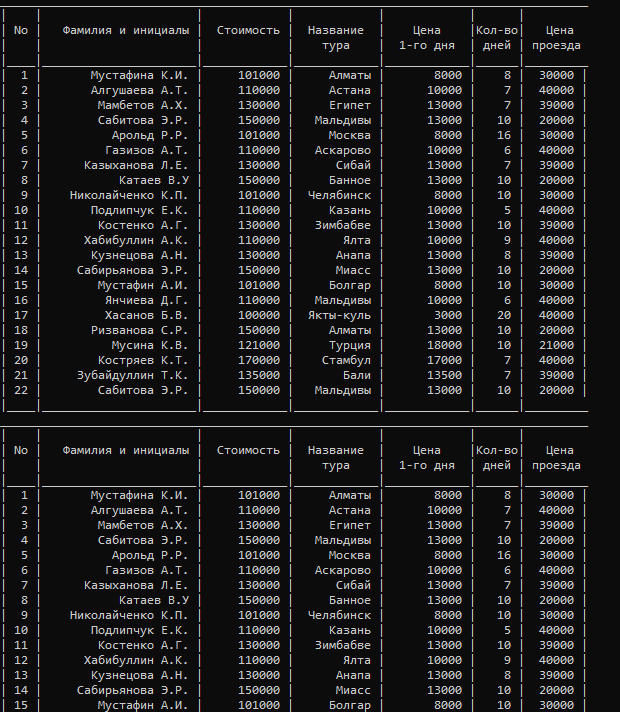The width and height of the screenshot is (620, 712).
Task: Click Челябинск in the second table
Action: click(339, 615)
